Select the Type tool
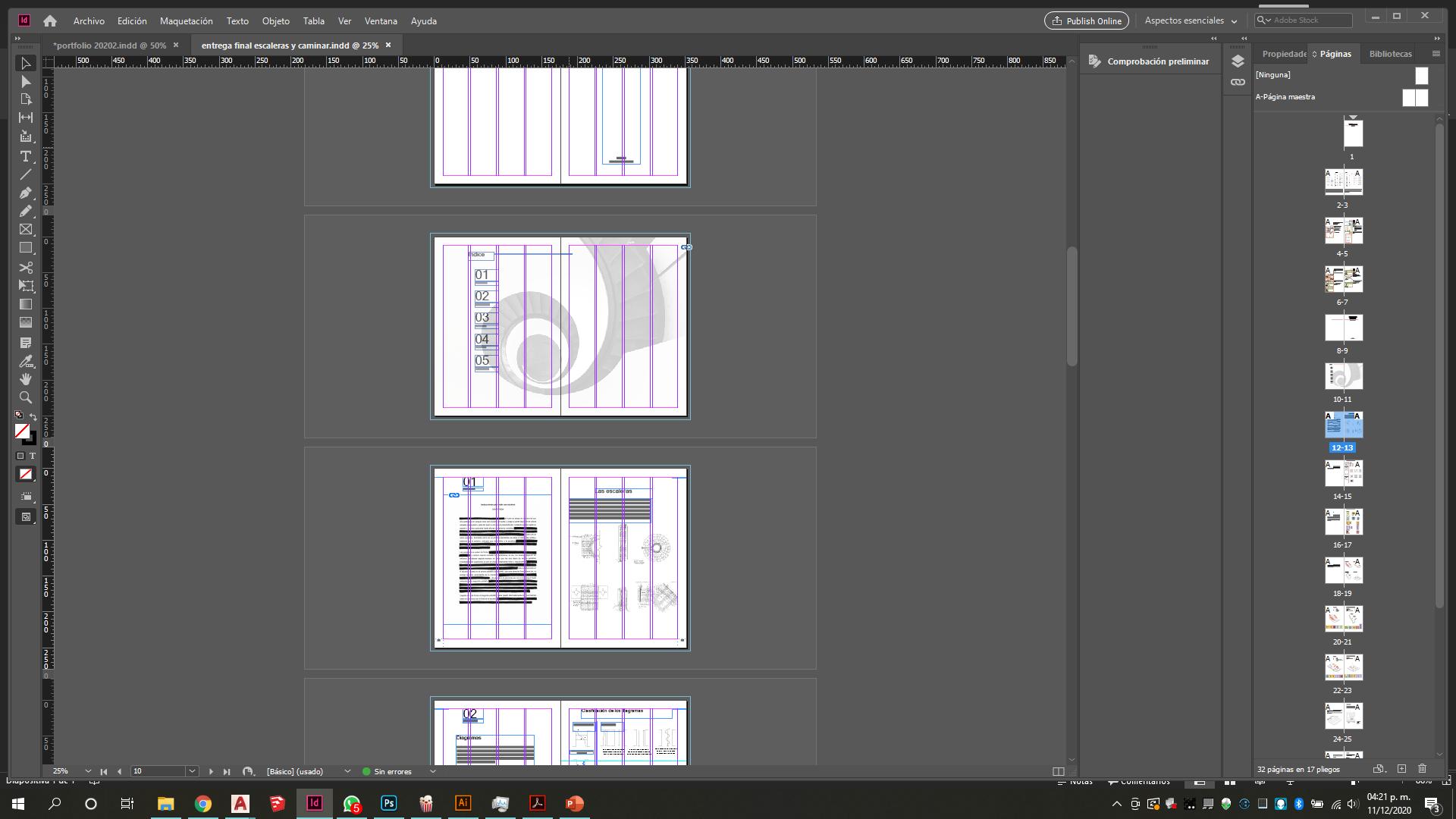Viewport: 1456px width, 819px height. (26, 156)
